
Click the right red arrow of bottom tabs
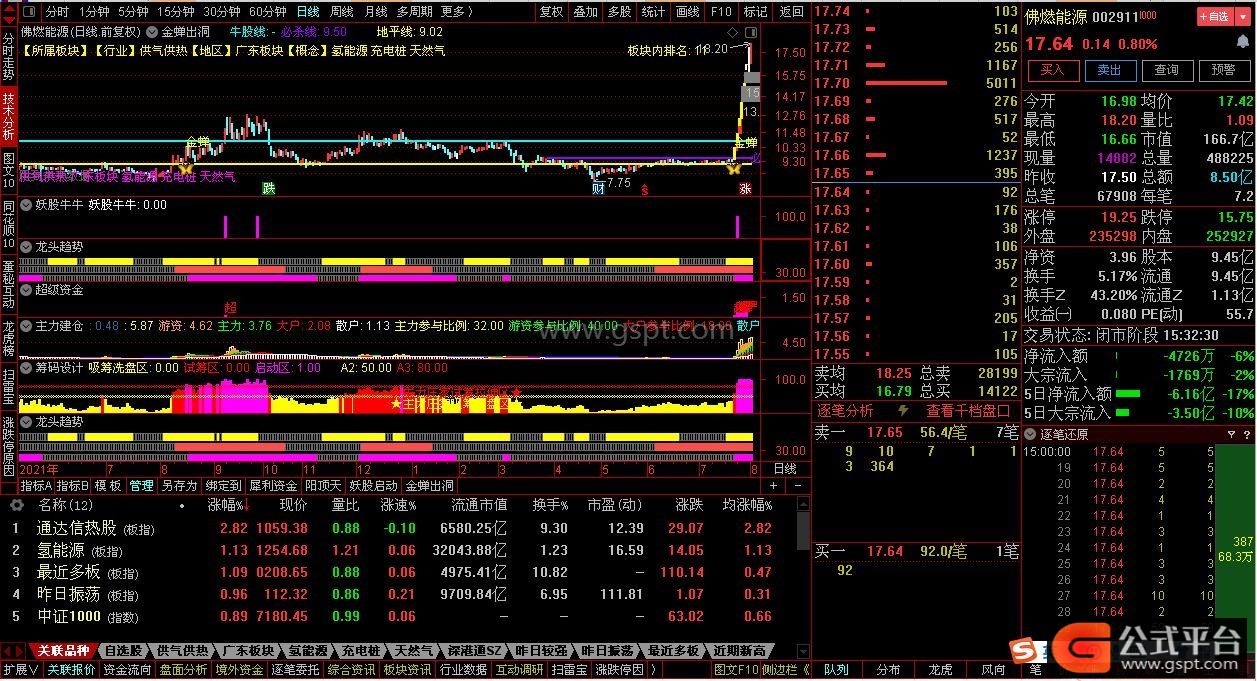[22, 651]
